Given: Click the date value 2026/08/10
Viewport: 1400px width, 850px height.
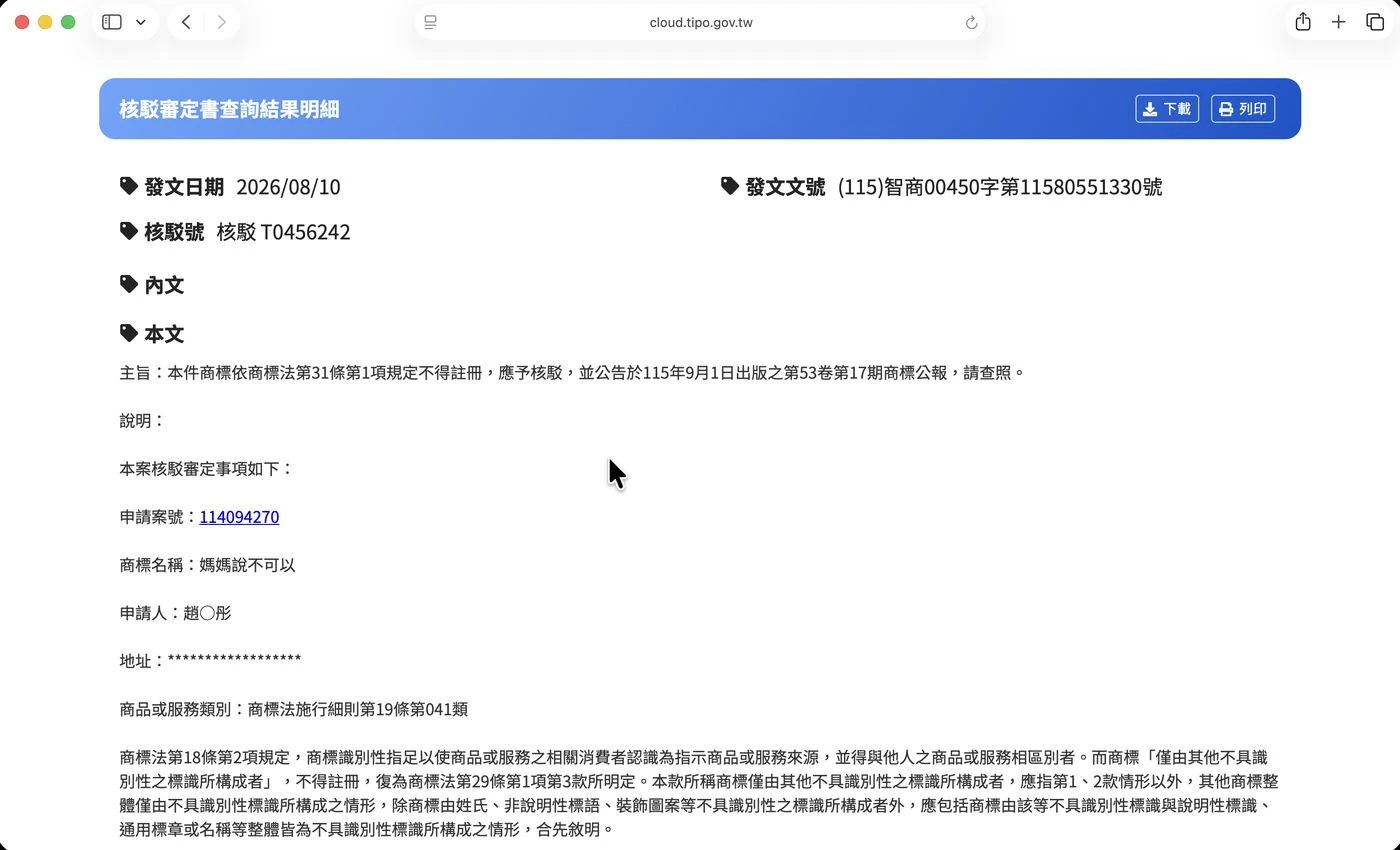Looking at the screenshot, I should pyautogui.click(x=288, y=187).
